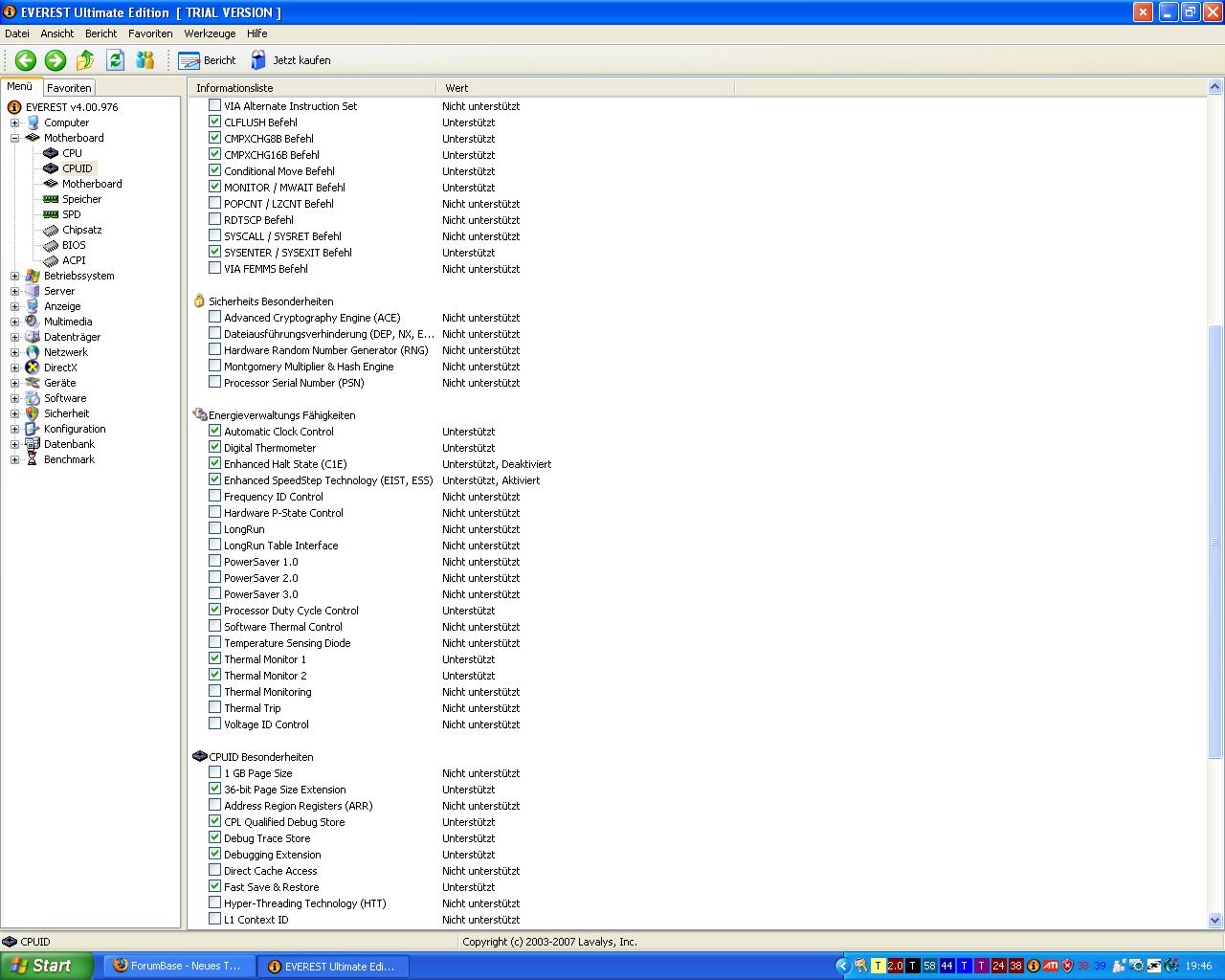Expand the Betriebssystem tree node

pyautogui.click(x=14, y=276)
